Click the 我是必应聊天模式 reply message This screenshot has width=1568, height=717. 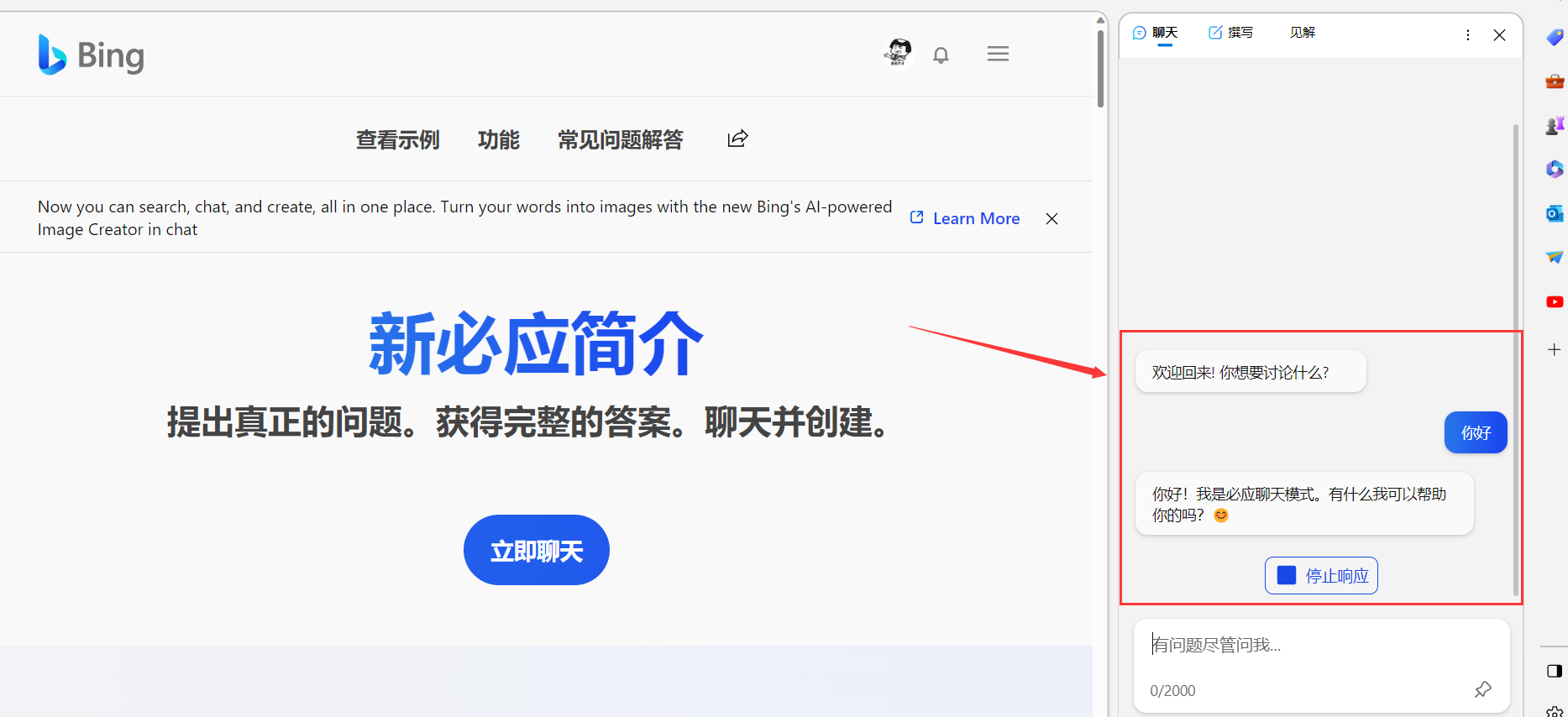(1304, 504)
